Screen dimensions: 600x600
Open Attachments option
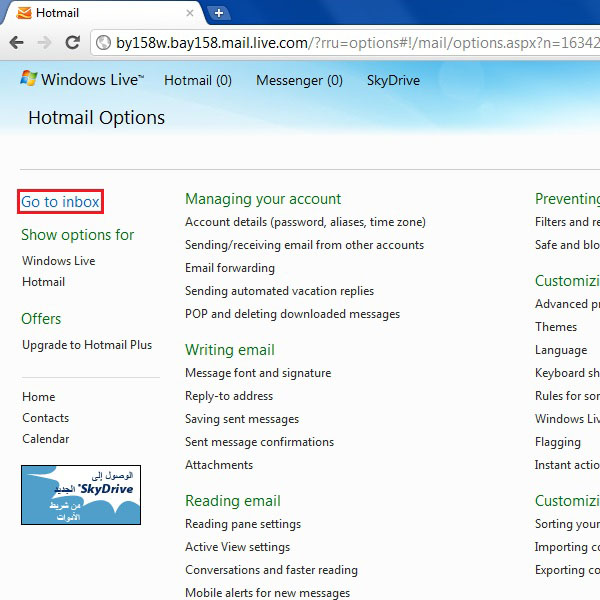click(219, 465)
